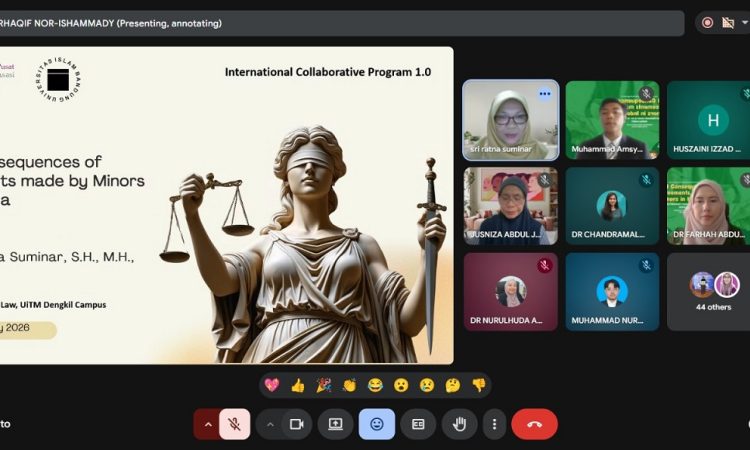This screenshot has height=450, width=750.
Task: Click the recording indicator icon
Action: click(x=707, y=23)
